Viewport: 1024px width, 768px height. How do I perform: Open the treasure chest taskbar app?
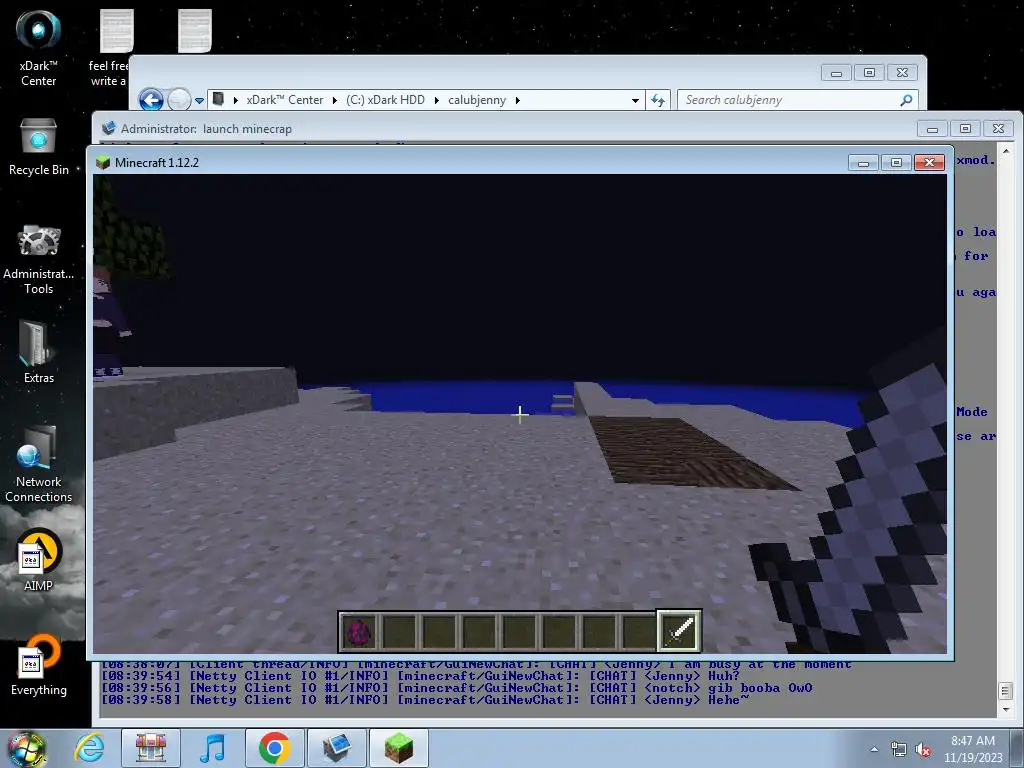151,748
